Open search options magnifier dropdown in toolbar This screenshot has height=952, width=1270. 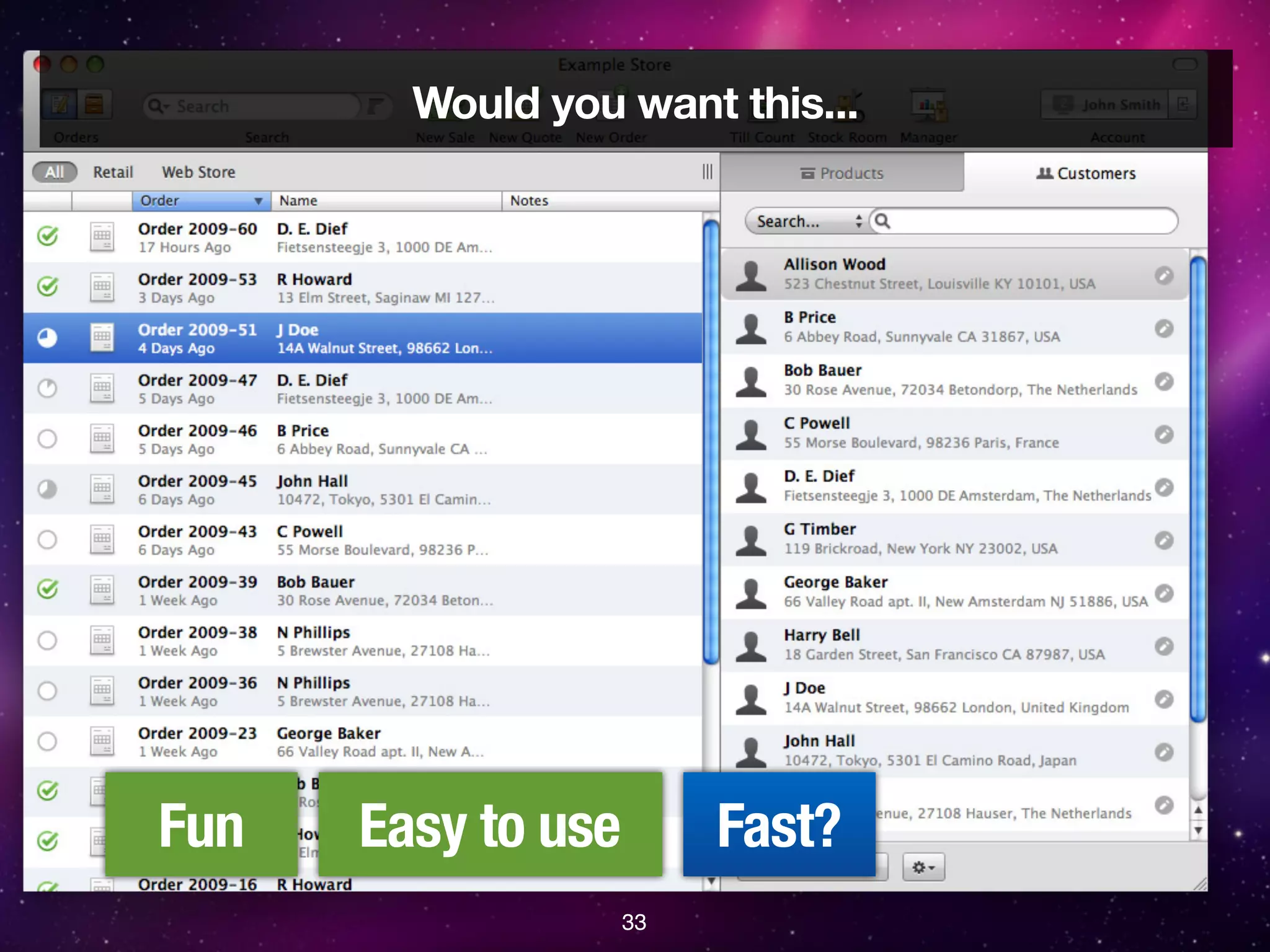158,106
